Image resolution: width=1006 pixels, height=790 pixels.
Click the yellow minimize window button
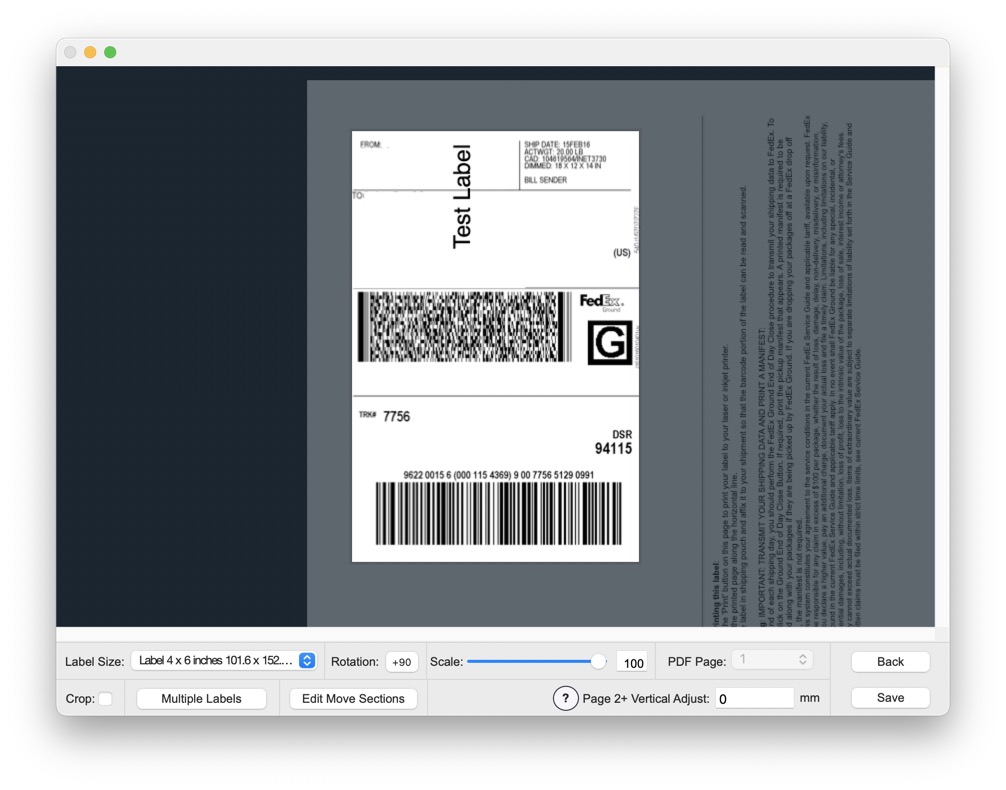click(x=90, y=52)
